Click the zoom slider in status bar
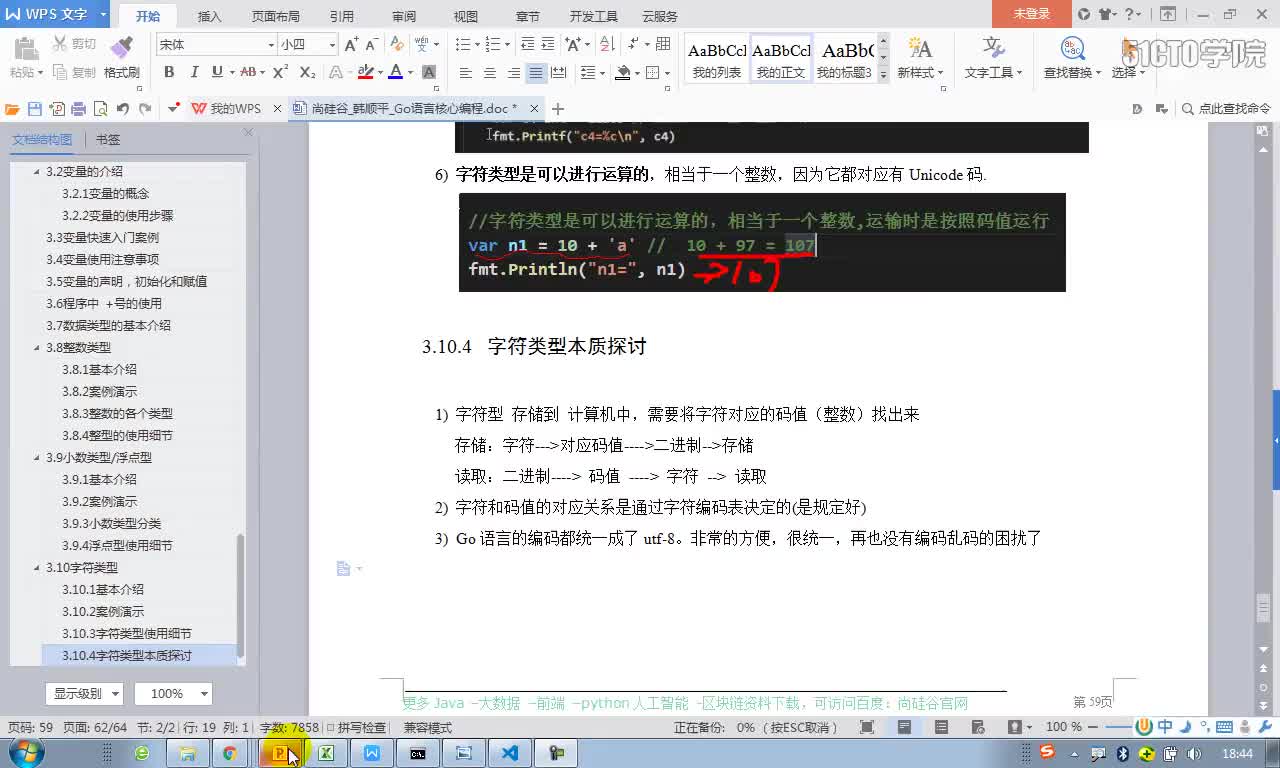This screenshot has height=768, width=1280. [x=1118, y=727]
